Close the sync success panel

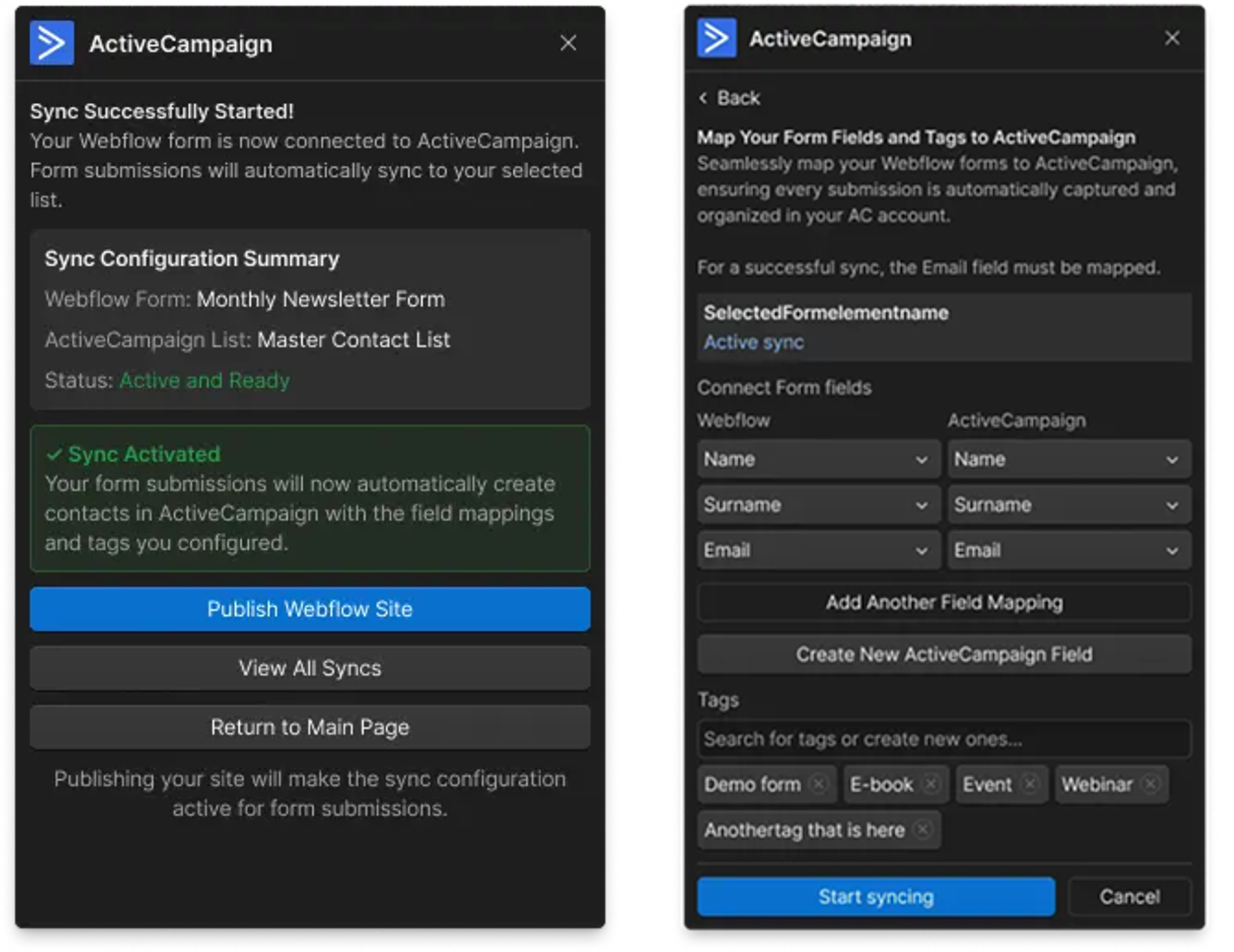tap(568, 43)
